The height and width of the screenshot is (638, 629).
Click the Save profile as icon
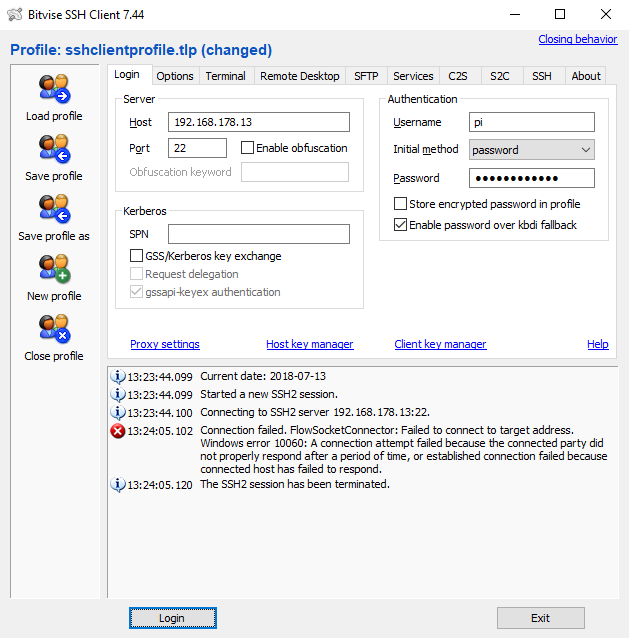click(x=55, y=209)
